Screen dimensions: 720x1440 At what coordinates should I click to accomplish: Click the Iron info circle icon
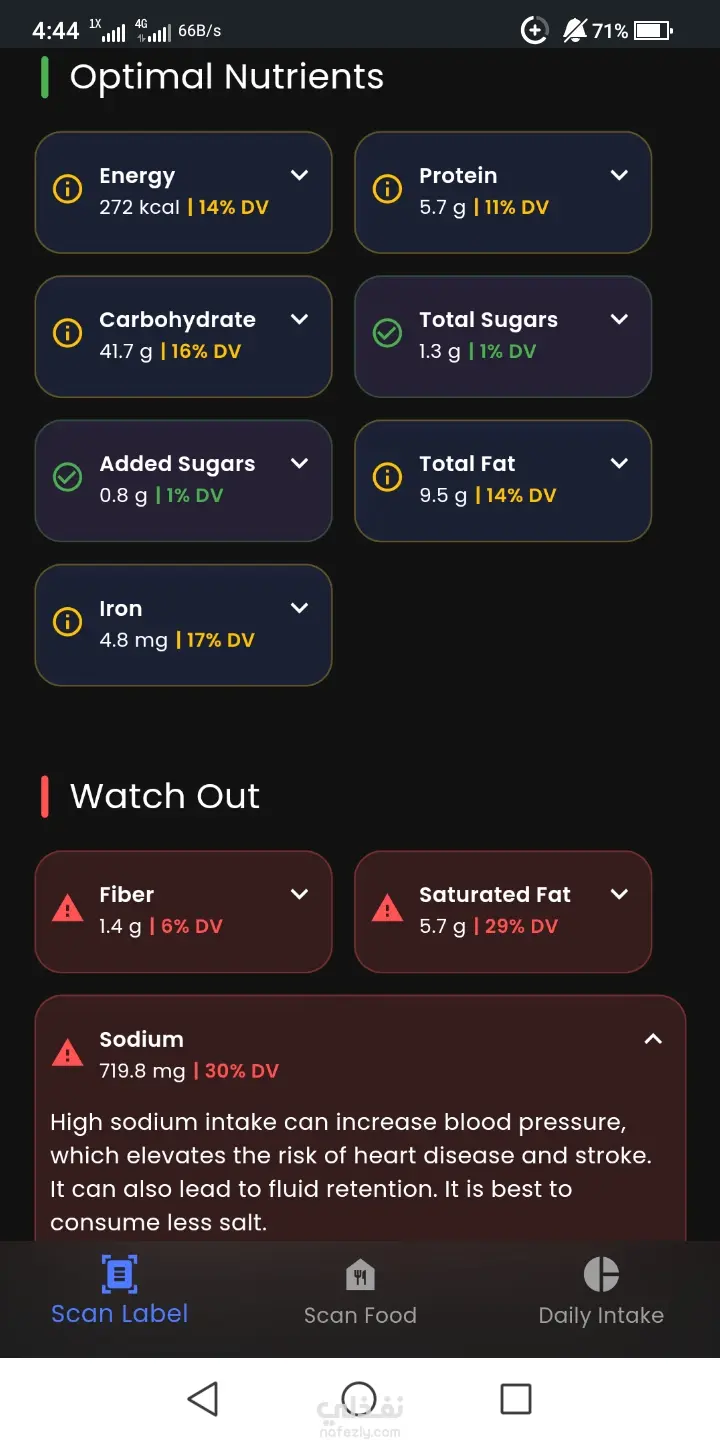pos(67,622)
